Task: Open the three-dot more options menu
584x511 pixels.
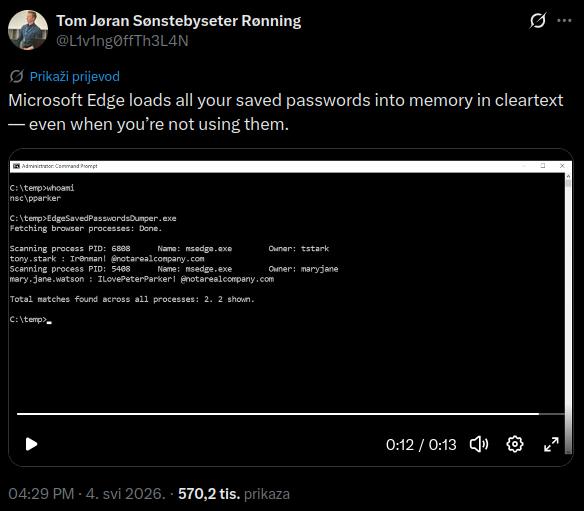Action: point(564,20)
